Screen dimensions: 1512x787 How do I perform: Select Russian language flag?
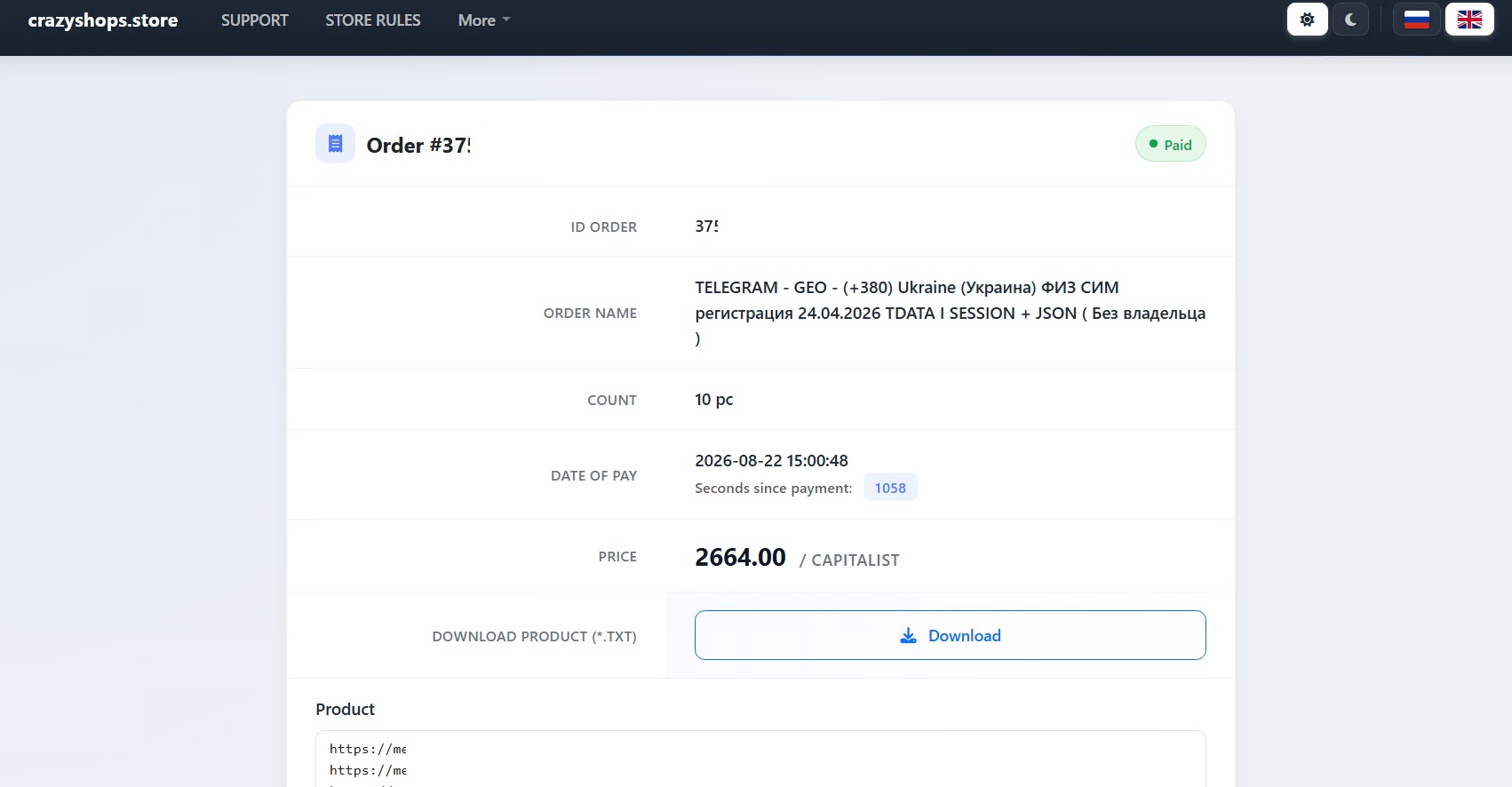[x=1416, y=20]
